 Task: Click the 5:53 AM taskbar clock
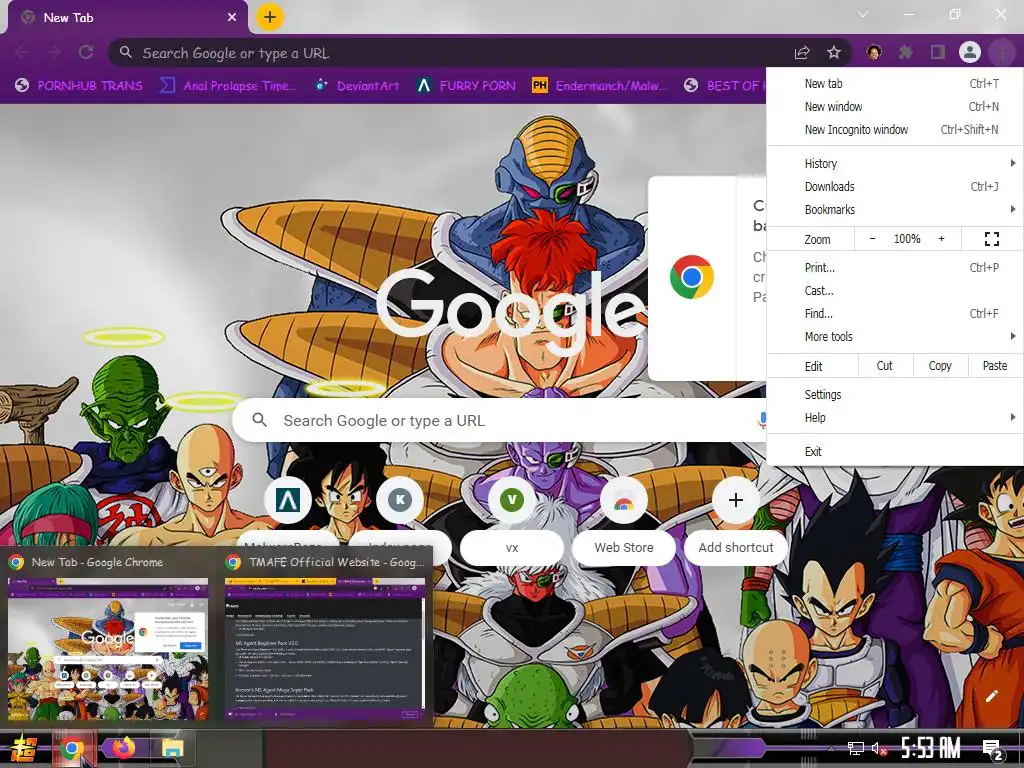click(931, 748)
